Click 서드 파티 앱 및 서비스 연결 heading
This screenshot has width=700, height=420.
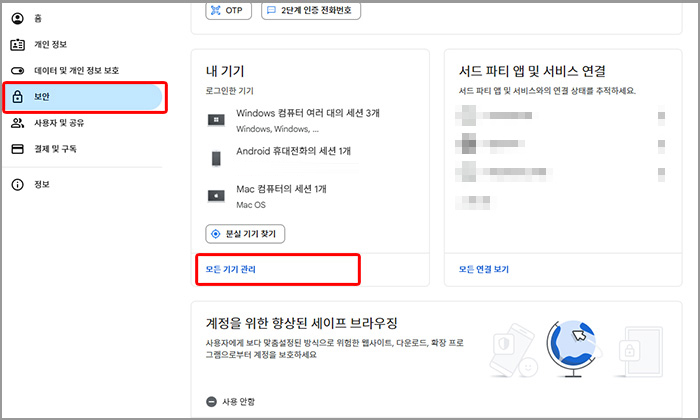(x=532, y=71)
